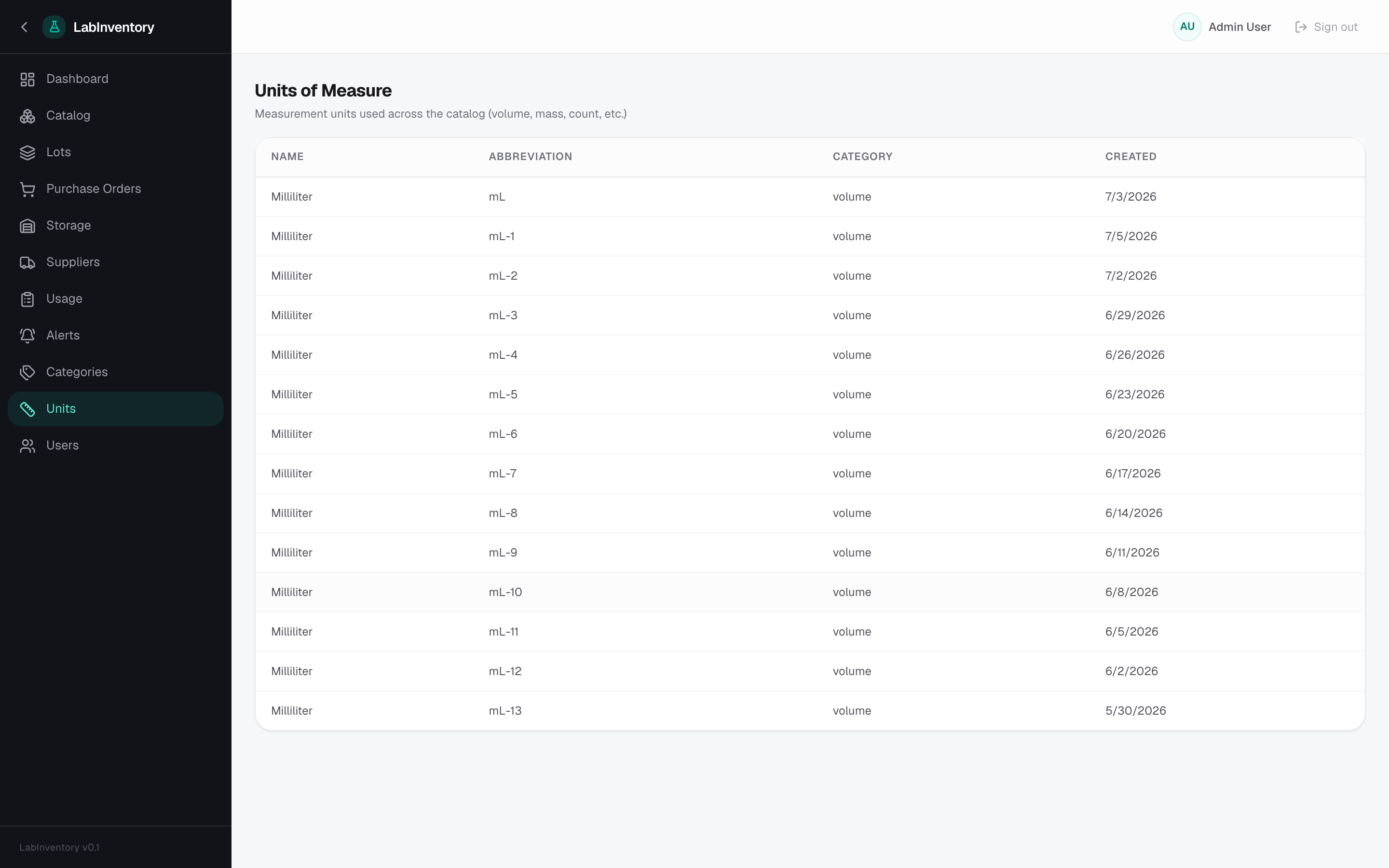Select abbreviation cell 'mL-8'
1389x868 pixels.
tap(503, 513)
